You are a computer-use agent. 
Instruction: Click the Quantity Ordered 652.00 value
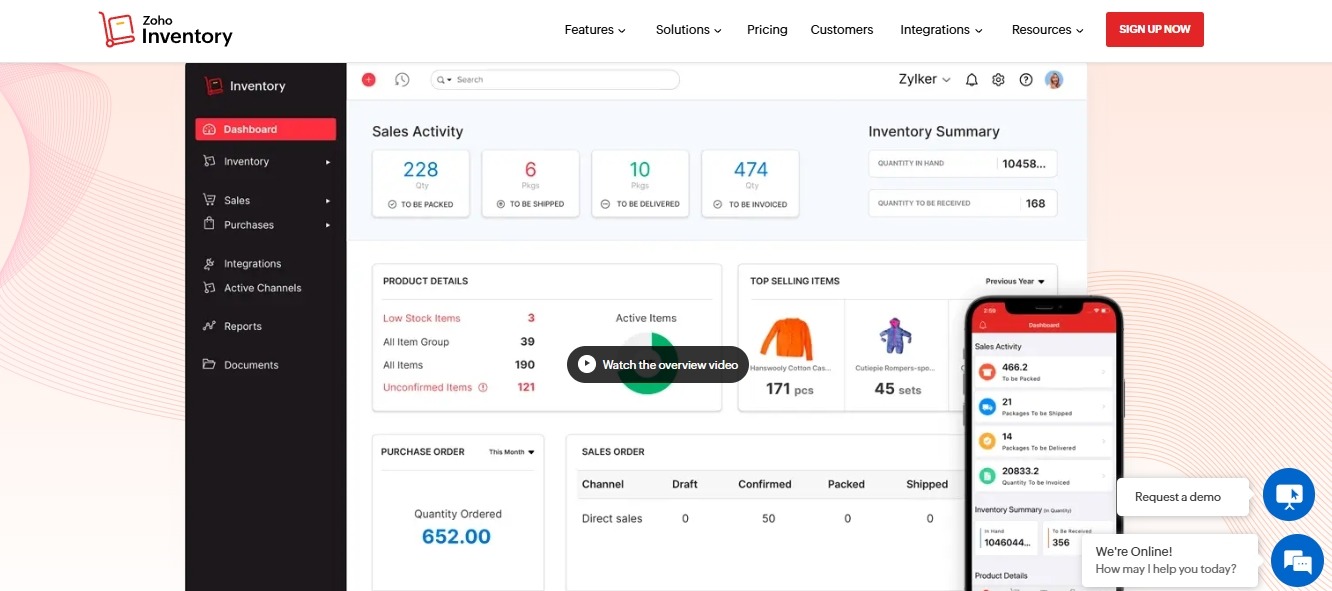tap(456, 536)
